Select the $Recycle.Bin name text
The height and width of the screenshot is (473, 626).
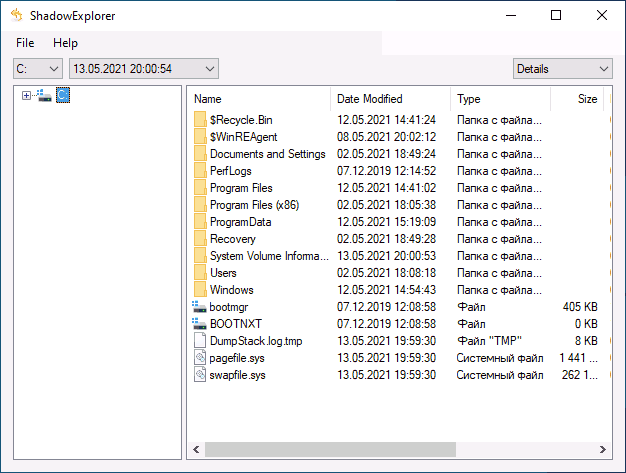241,120
